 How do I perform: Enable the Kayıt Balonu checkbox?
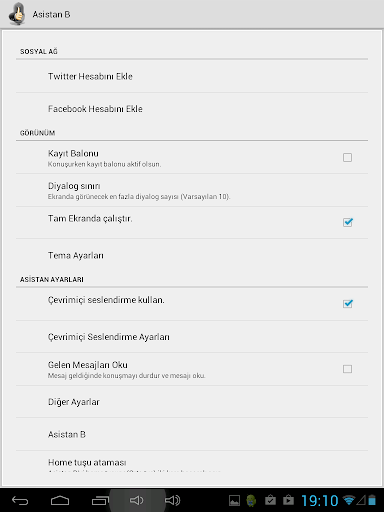[347, 157]
